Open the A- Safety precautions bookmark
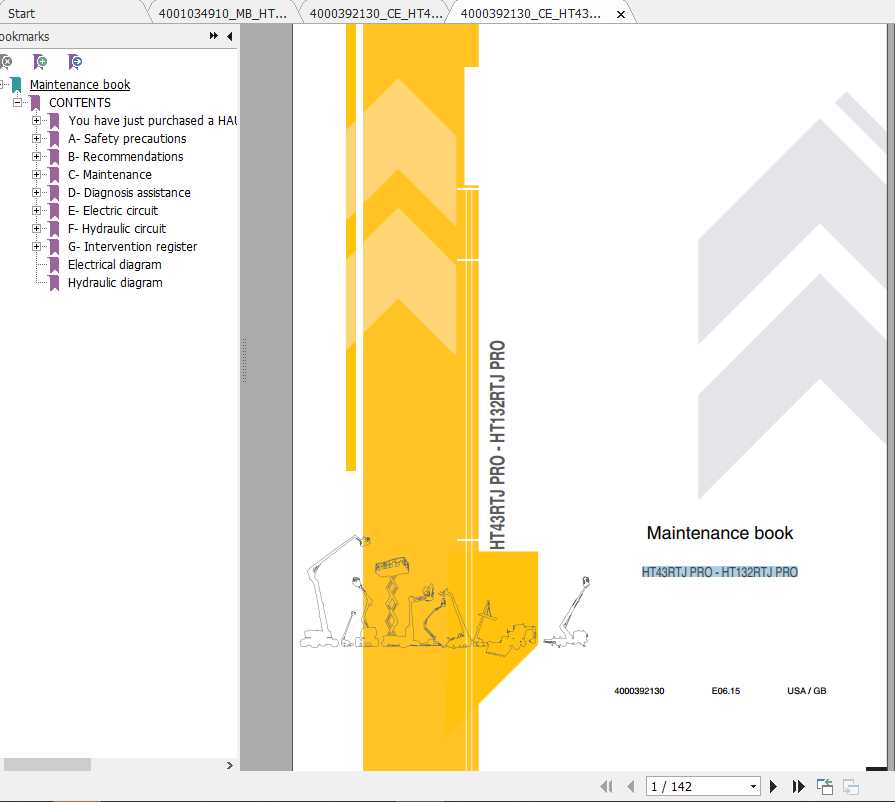Image resolution: width=895 pixels, height=802 pixels. click(127, 139)
